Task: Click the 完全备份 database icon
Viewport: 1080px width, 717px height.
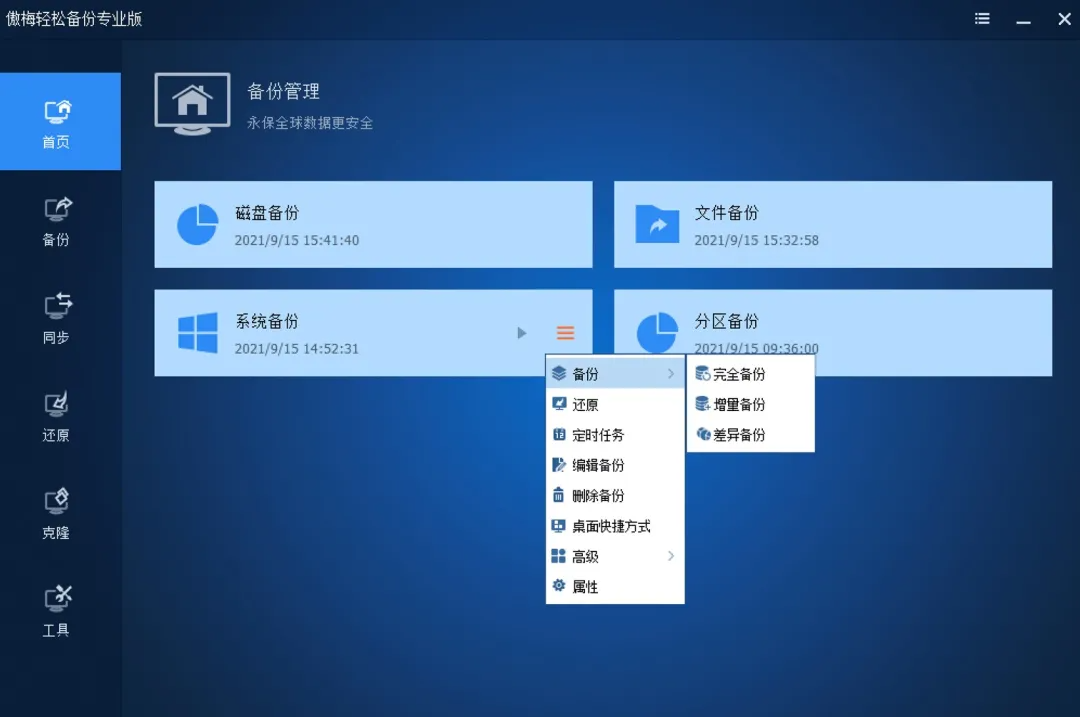Action: 703,373
